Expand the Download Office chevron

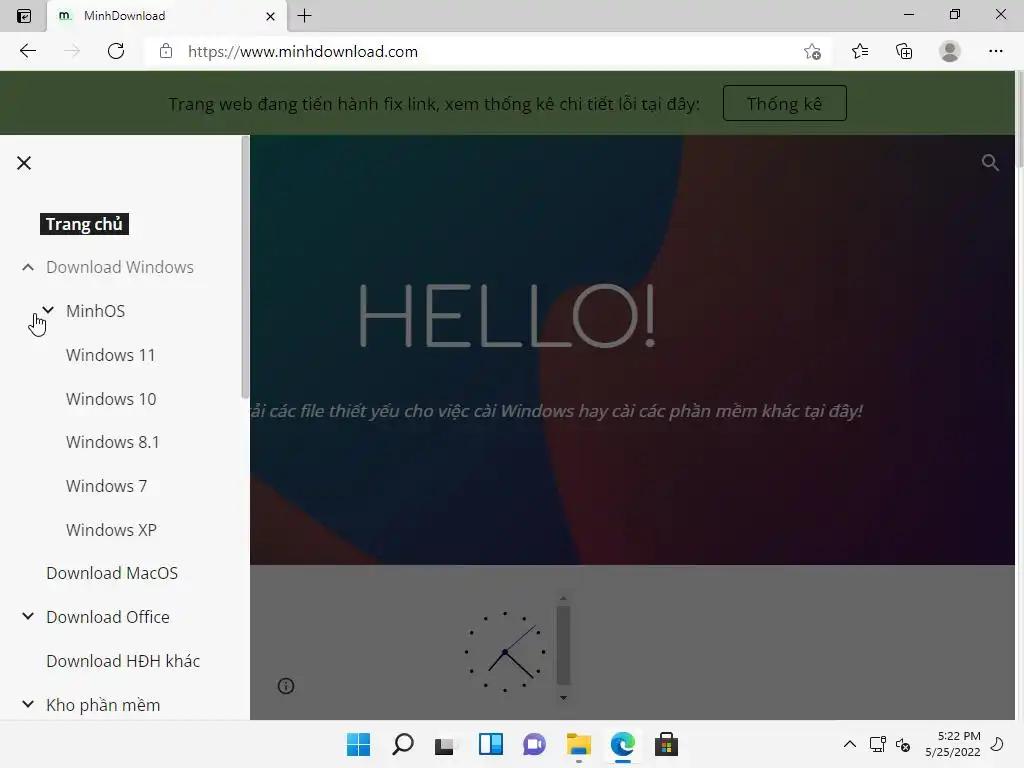(28, 616)
